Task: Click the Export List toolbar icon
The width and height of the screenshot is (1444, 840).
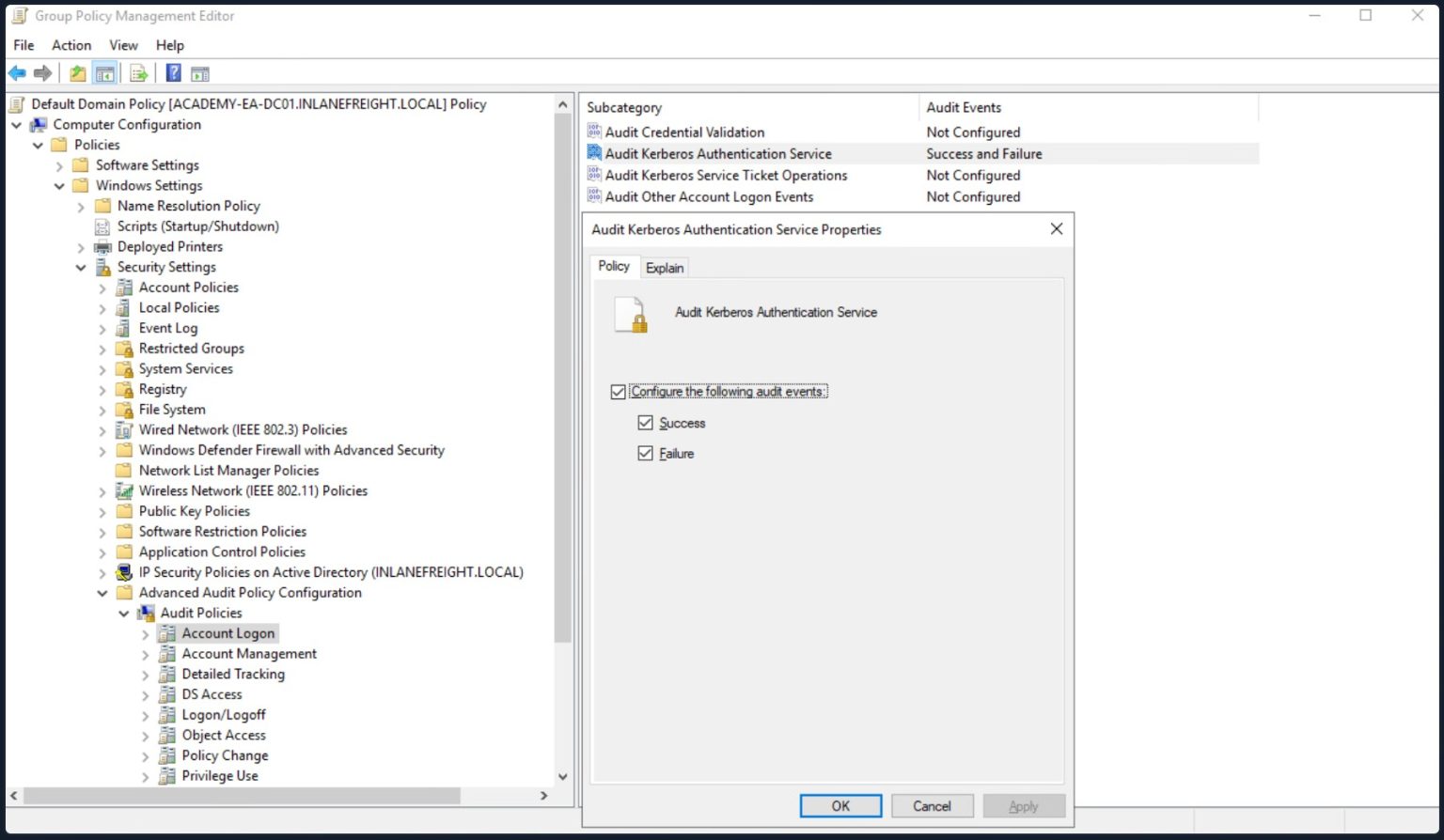Action: coord(139,73)
